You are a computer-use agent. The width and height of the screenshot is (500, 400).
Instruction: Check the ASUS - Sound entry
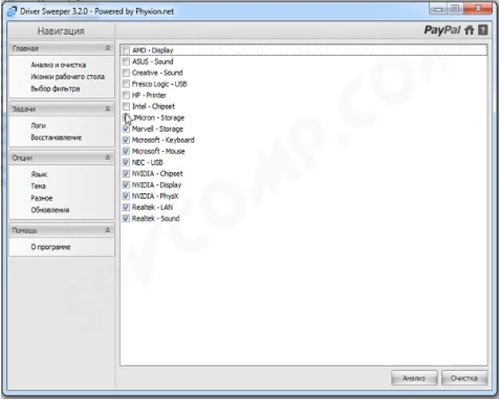126,62
